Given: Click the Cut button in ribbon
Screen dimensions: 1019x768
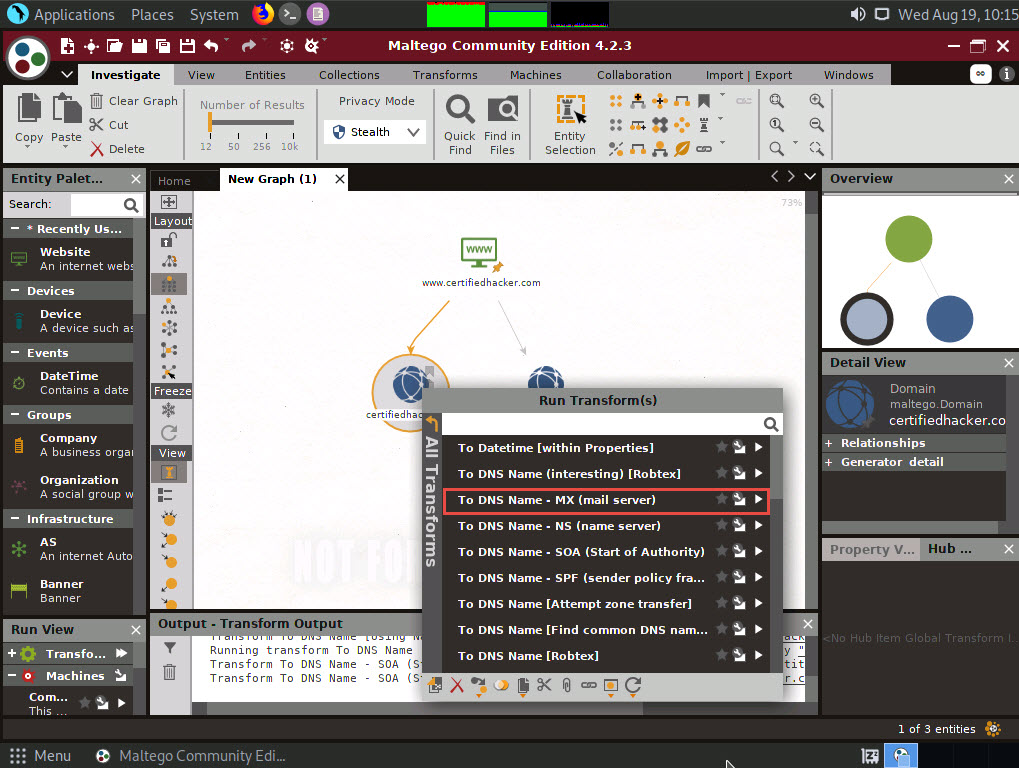Looking at the screenshot, I should [x=109, y=125].
